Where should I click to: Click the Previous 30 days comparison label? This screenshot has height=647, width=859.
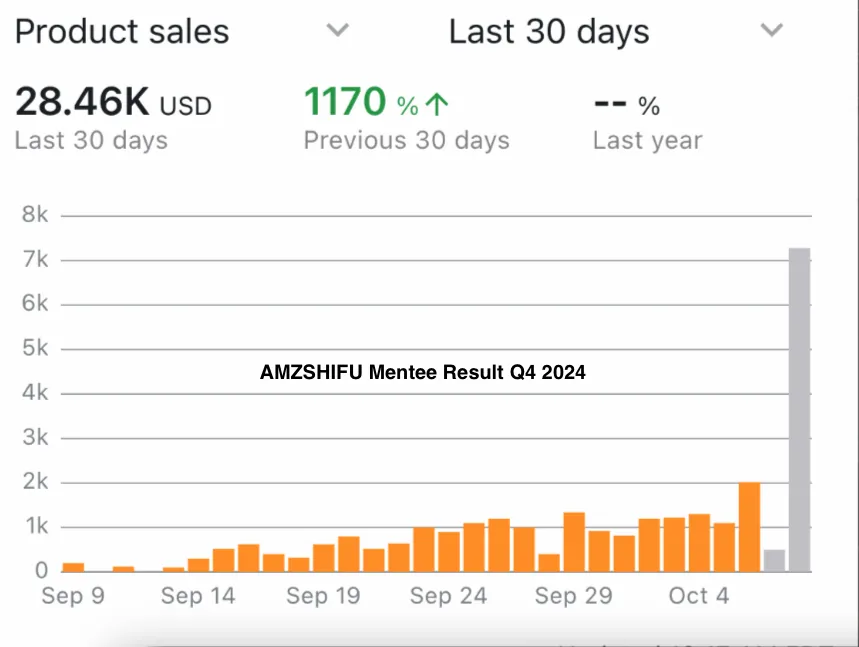(406, 141)
